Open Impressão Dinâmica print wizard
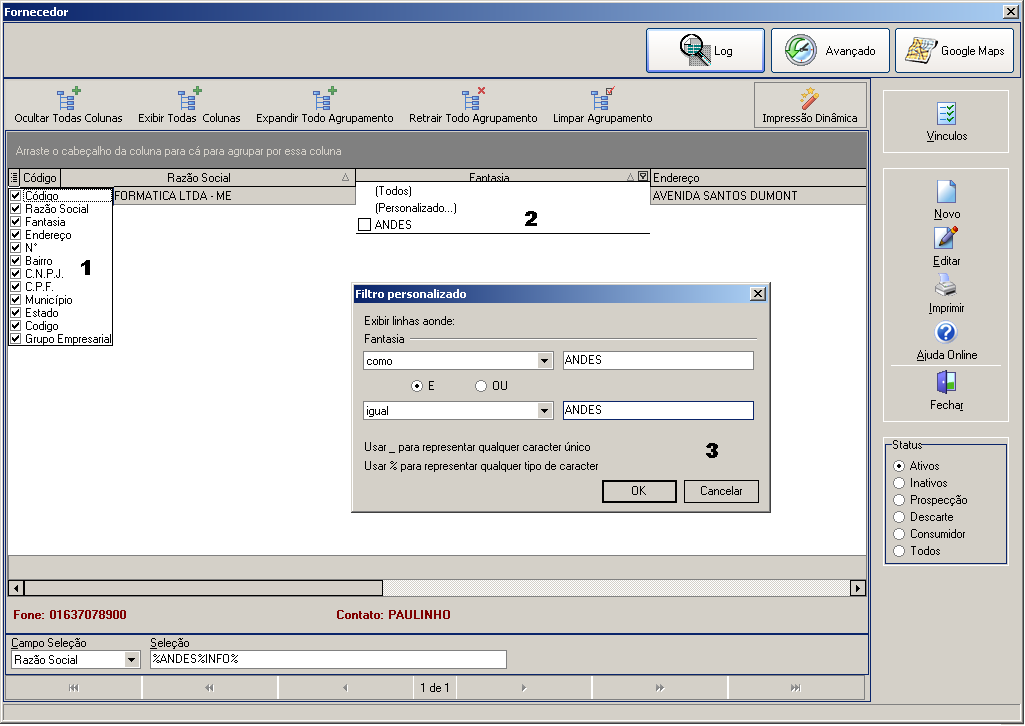This screenshot has width=1025, height=726. [x=810, y=105]
